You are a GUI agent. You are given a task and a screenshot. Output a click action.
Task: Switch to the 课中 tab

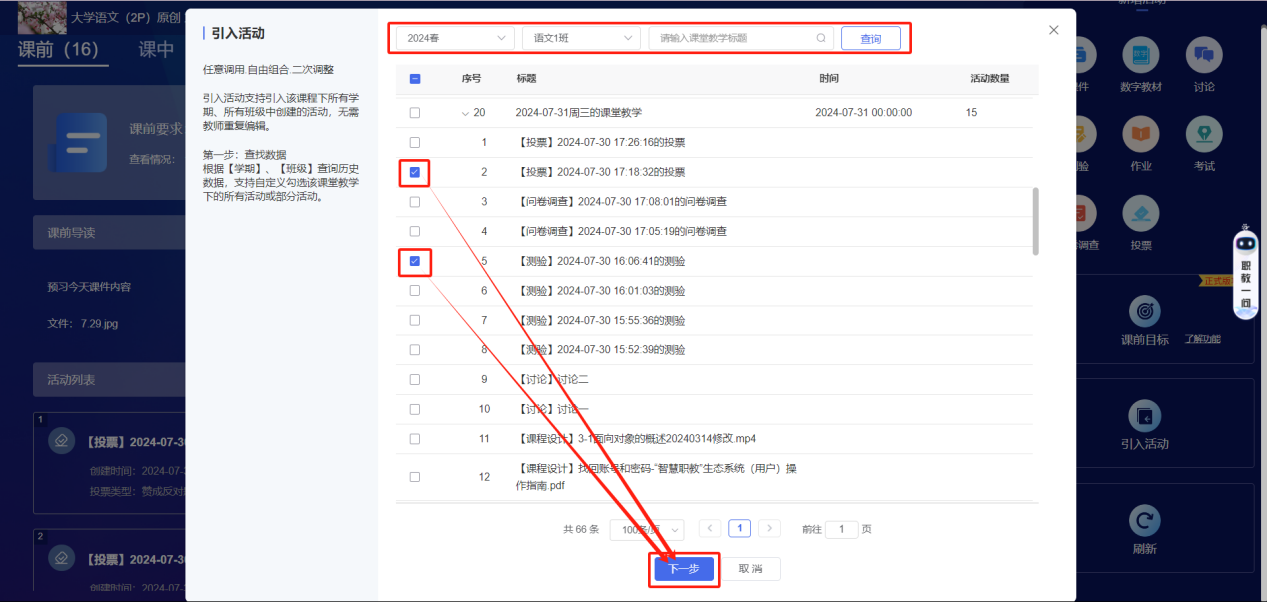coord(156,49)
